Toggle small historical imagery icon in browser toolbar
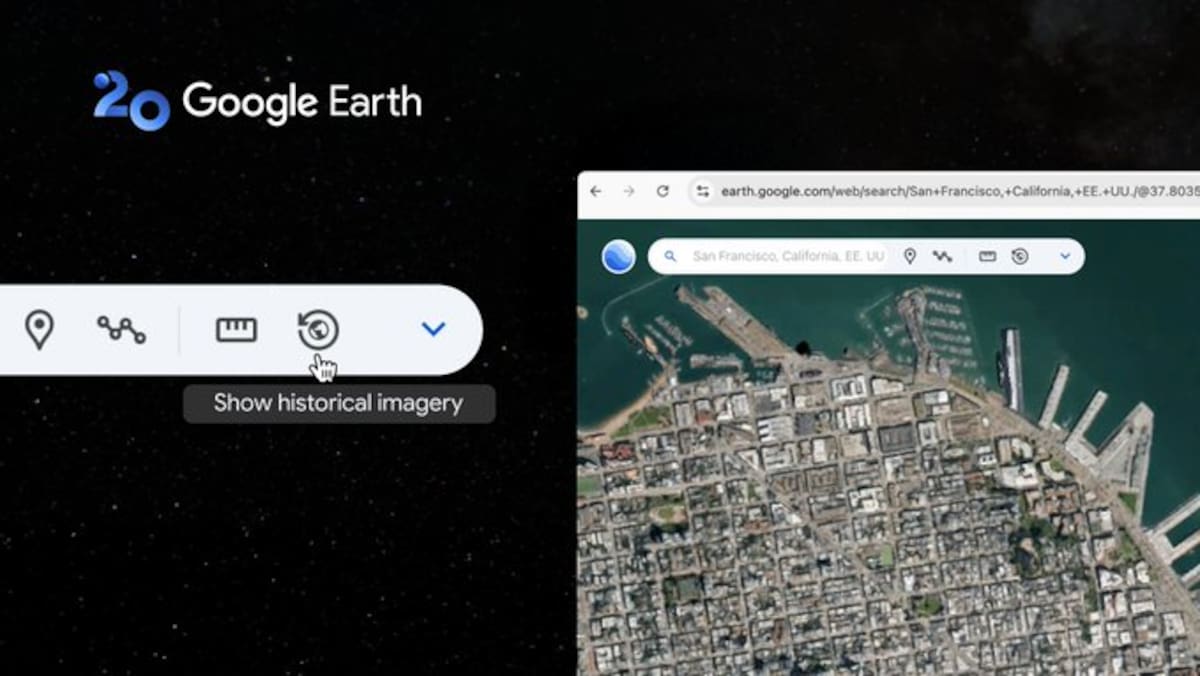The height and width of the screenshot is (676, 1200). [1020, 257]
